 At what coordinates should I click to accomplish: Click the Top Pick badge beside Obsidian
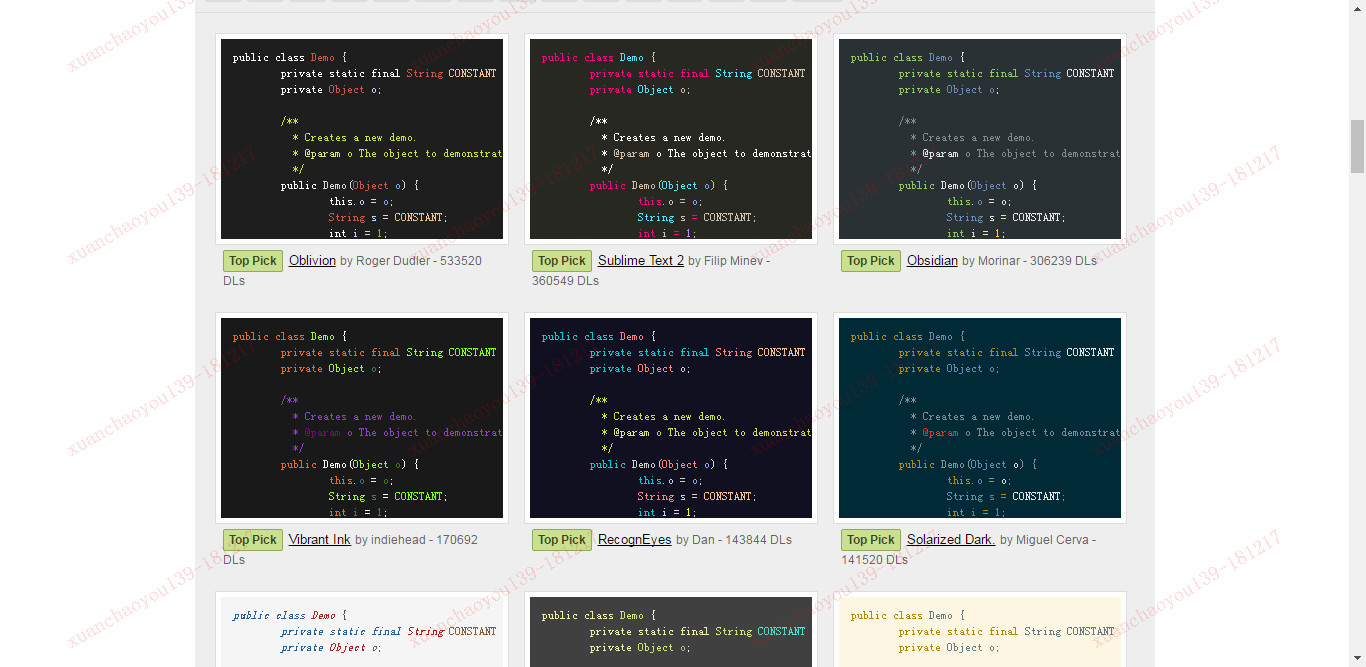click(x=871, y=261)
